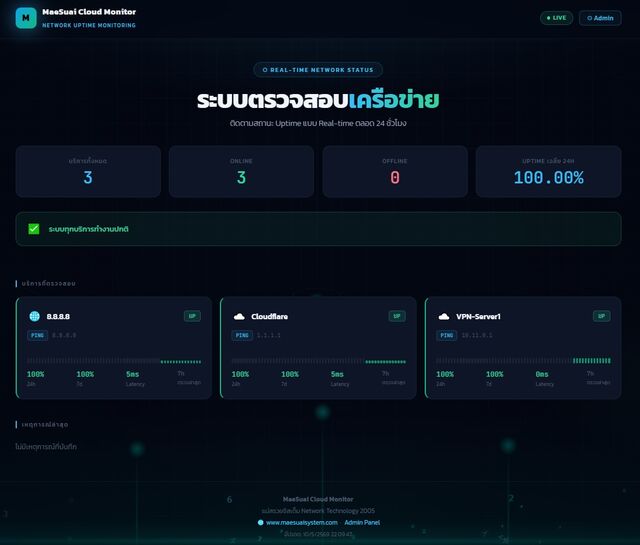Click the uptime history bar of Cloudflare
640x545 pixels.
tap(319, 361)
